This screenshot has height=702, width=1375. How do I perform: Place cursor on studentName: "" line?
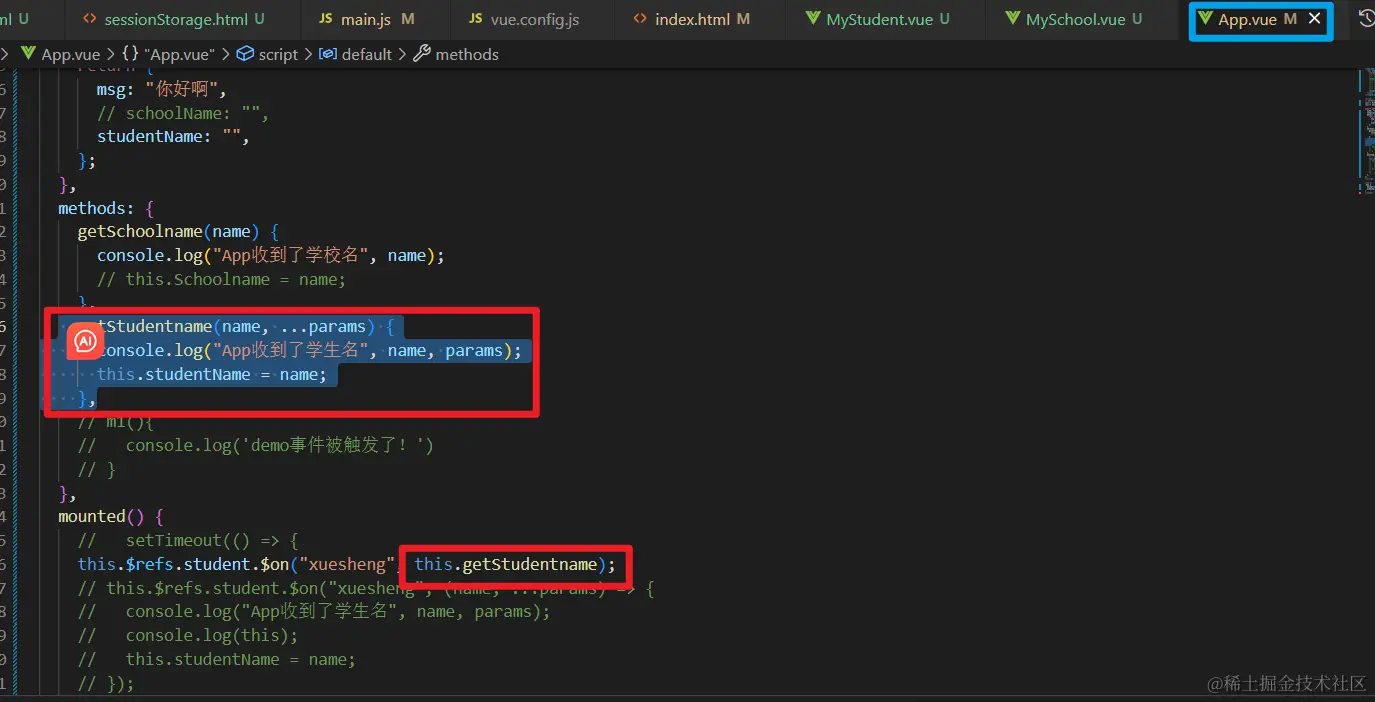(x=173, y=137)
